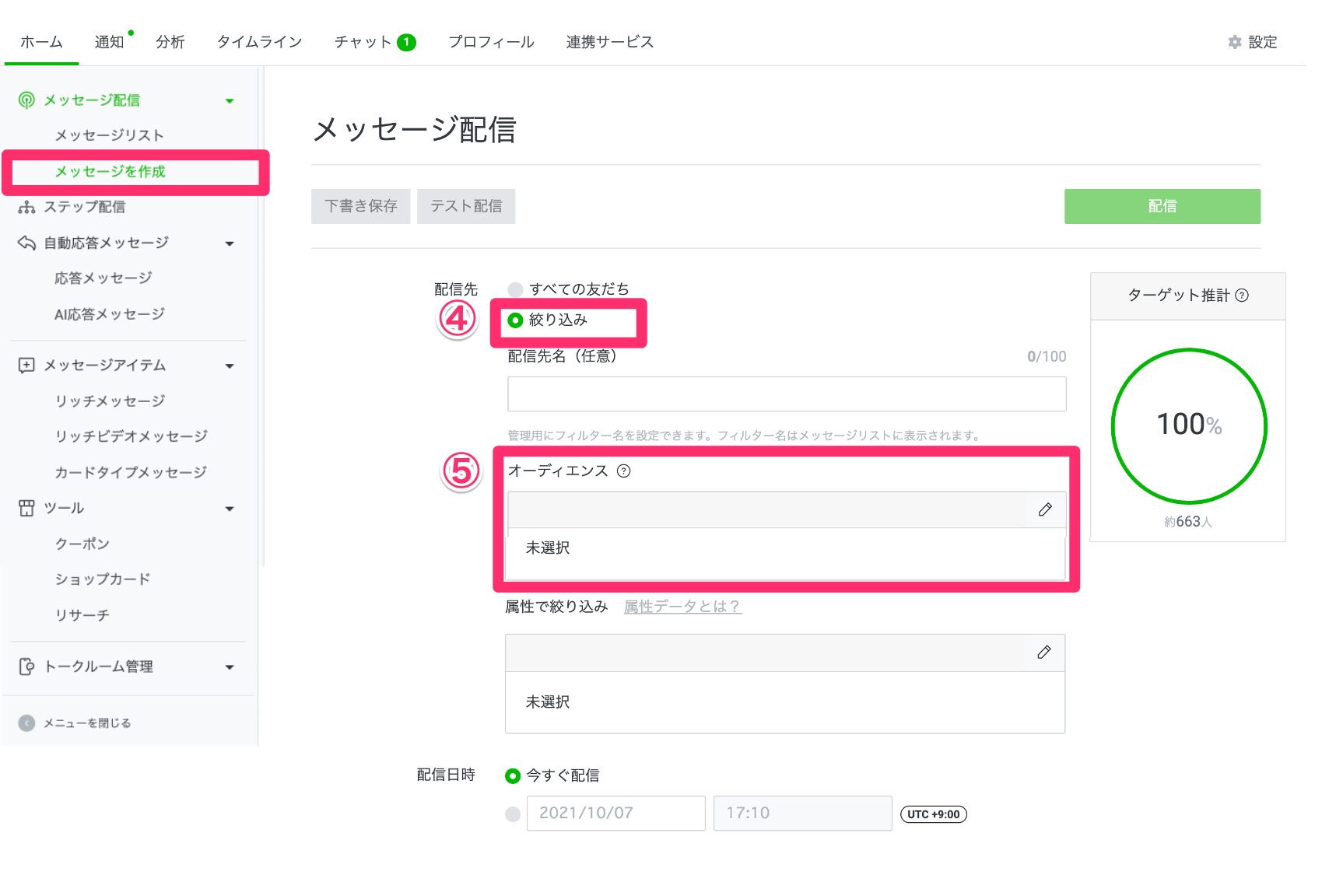Screen dimensions: 1343x896
Task: Expand the トークルーム管理 section chevron
Action: coord(230,667)
